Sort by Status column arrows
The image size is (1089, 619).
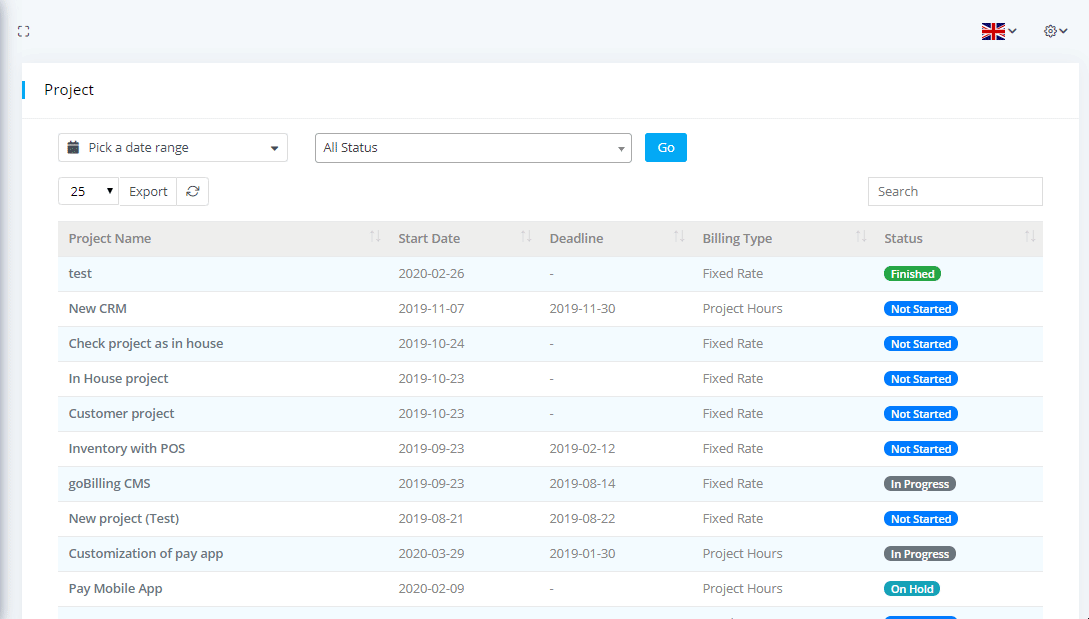coord(1030,237)
